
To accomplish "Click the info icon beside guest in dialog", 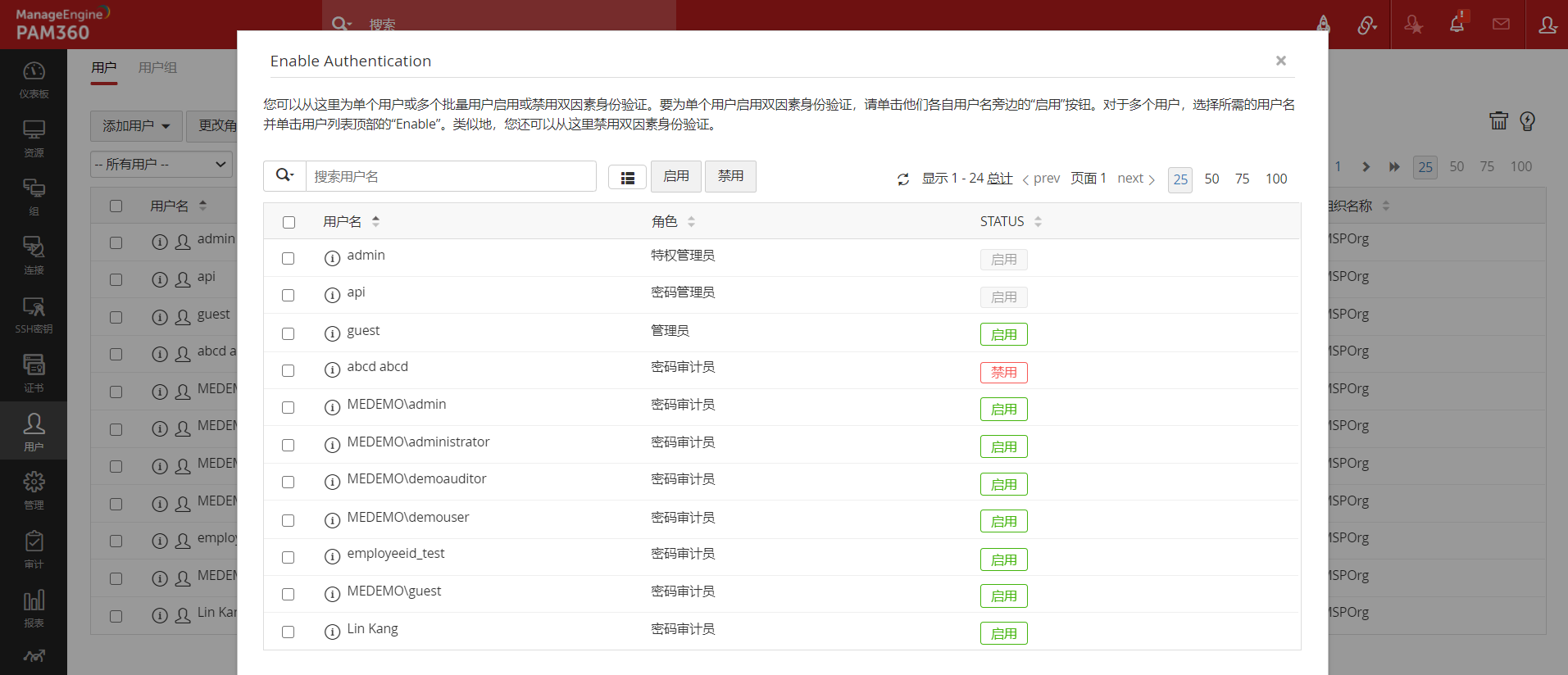I will [332, 333].
